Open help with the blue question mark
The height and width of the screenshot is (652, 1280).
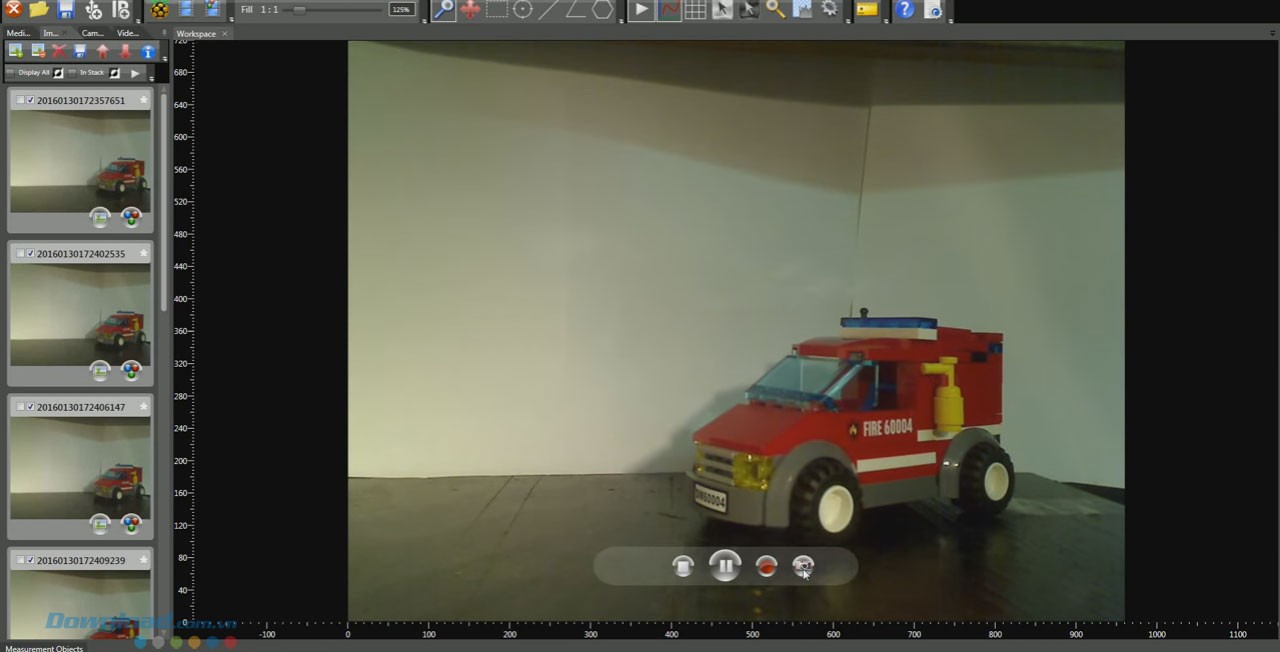click(x=905, y=10)
